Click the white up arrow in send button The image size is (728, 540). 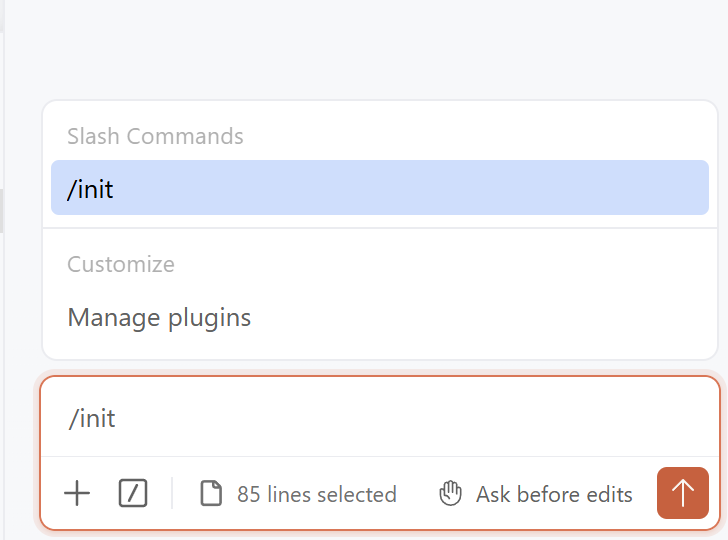tap(682, 493)
